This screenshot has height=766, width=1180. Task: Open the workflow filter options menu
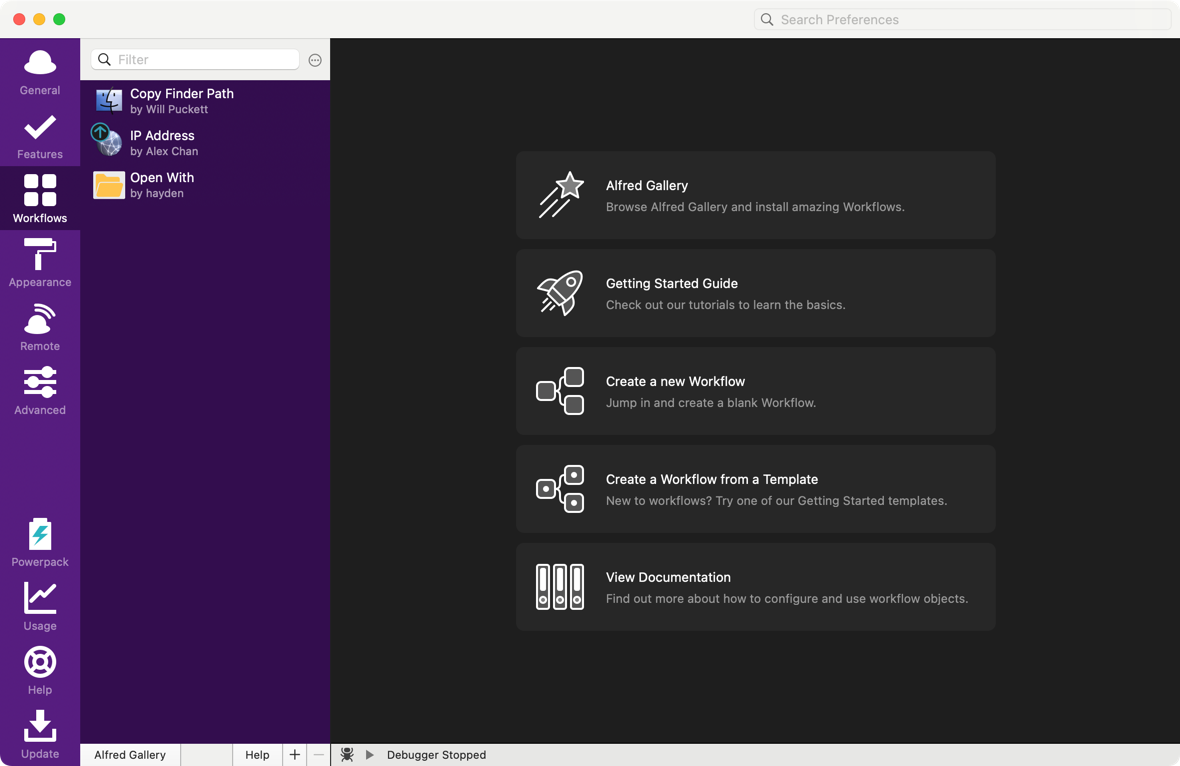315,60
